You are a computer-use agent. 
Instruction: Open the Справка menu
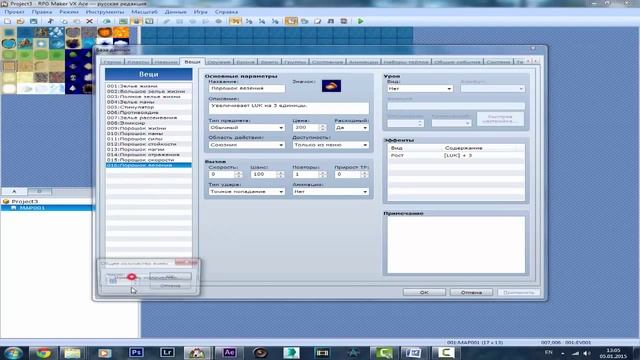[226, 12]
